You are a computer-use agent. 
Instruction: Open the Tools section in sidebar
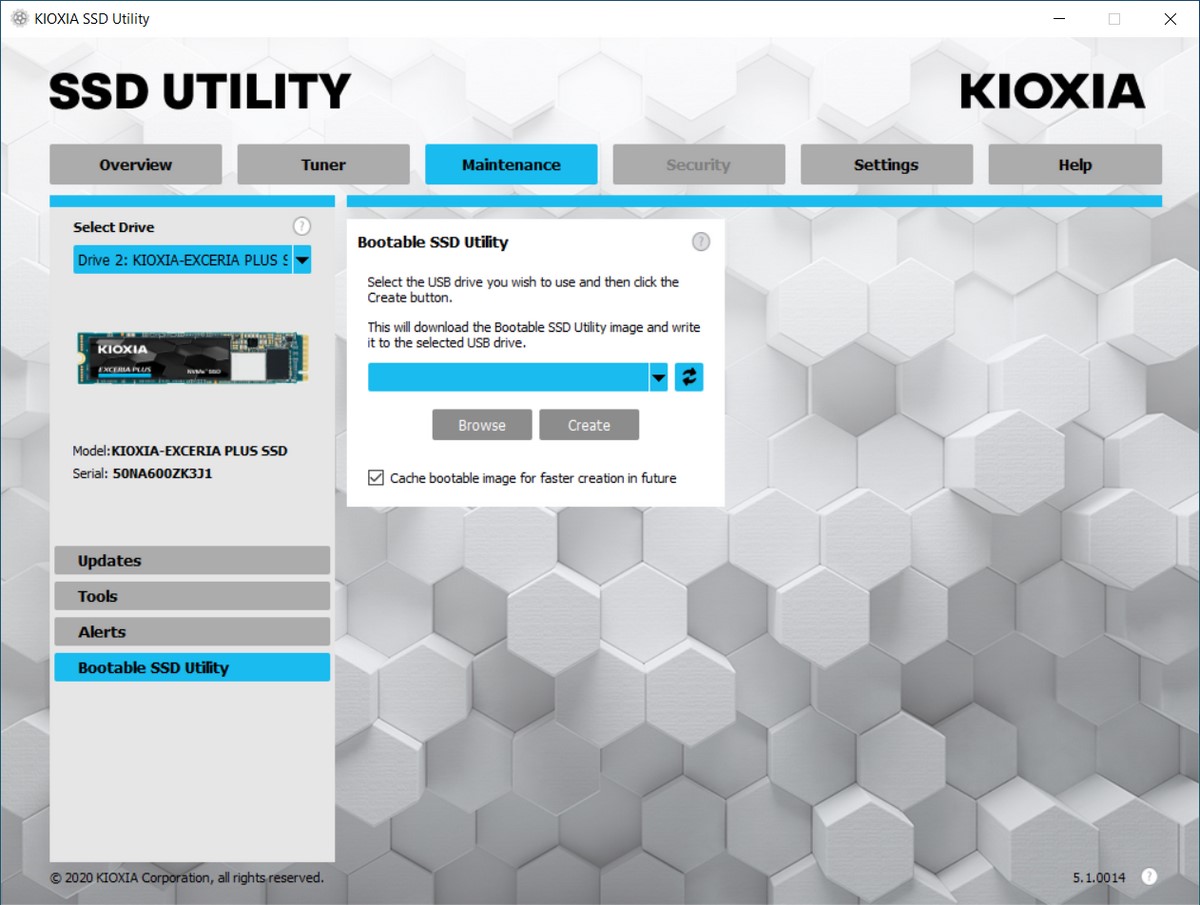coord(192,596)
